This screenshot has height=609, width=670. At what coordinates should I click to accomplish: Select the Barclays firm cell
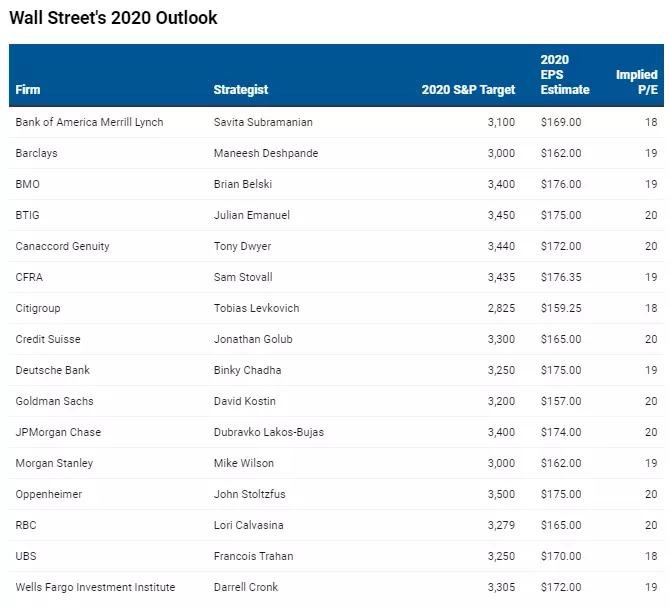point(36,153)
